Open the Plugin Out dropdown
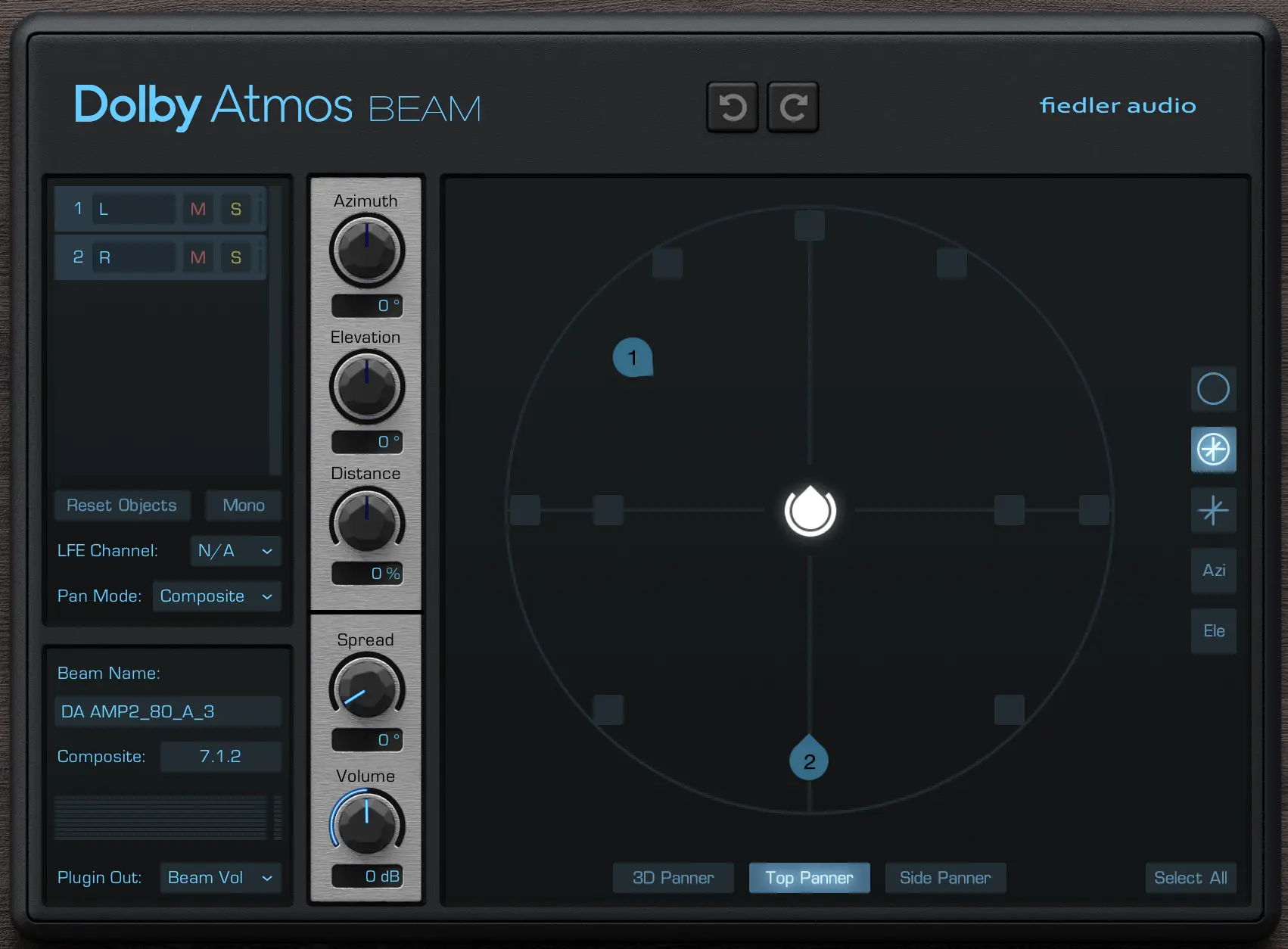 220,878
